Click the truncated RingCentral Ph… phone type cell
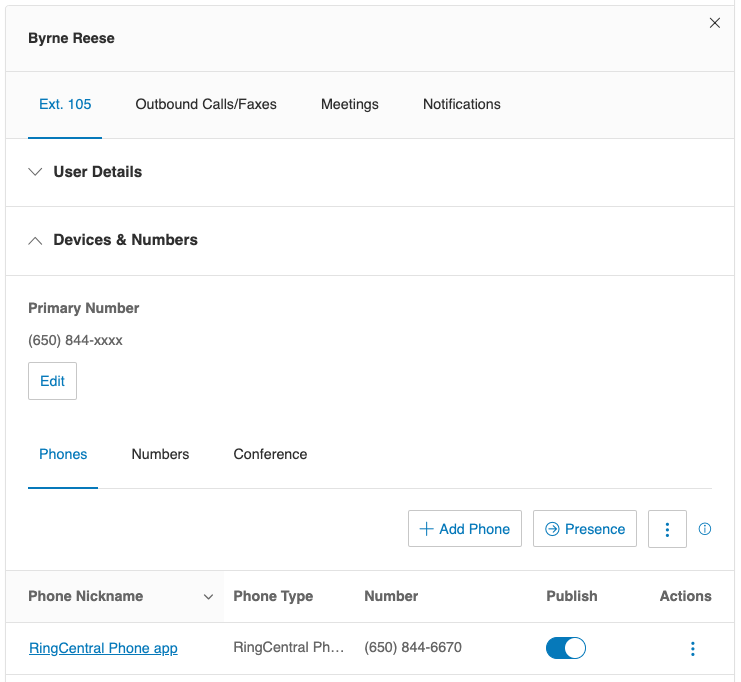Screen dimensions: 741x682 coord(289,647)
